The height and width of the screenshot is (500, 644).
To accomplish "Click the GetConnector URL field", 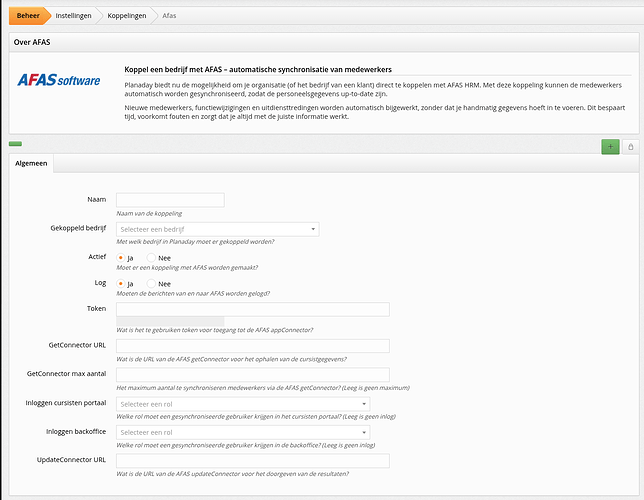I will (252, 345).
